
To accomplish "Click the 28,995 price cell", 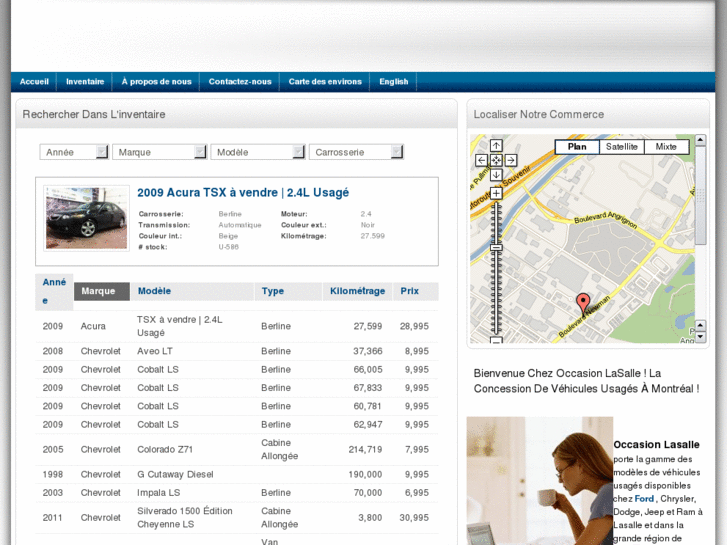I will point(414,327).
